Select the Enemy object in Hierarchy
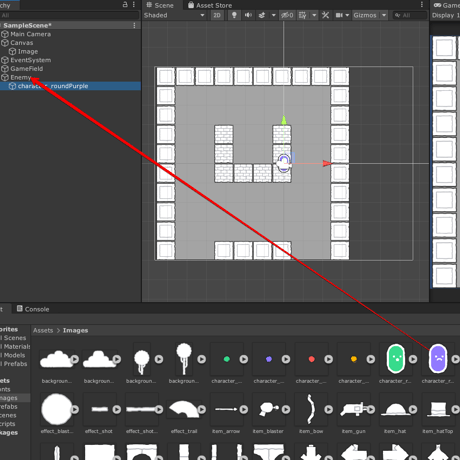The image size is (460, 460). [x=20, y=77]
